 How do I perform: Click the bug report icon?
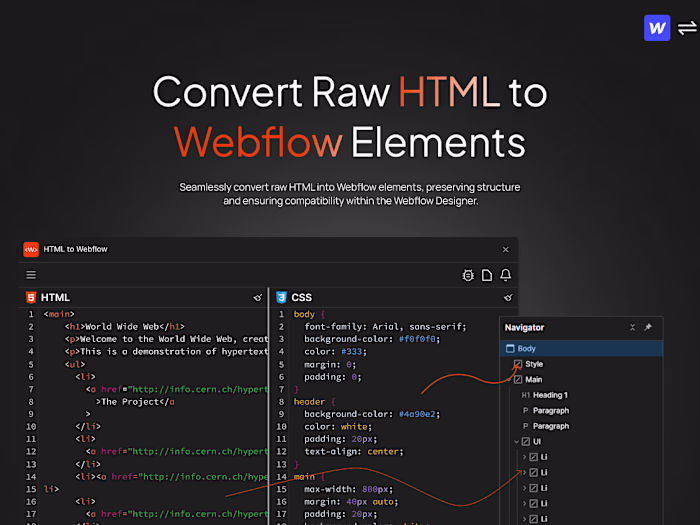468,275
